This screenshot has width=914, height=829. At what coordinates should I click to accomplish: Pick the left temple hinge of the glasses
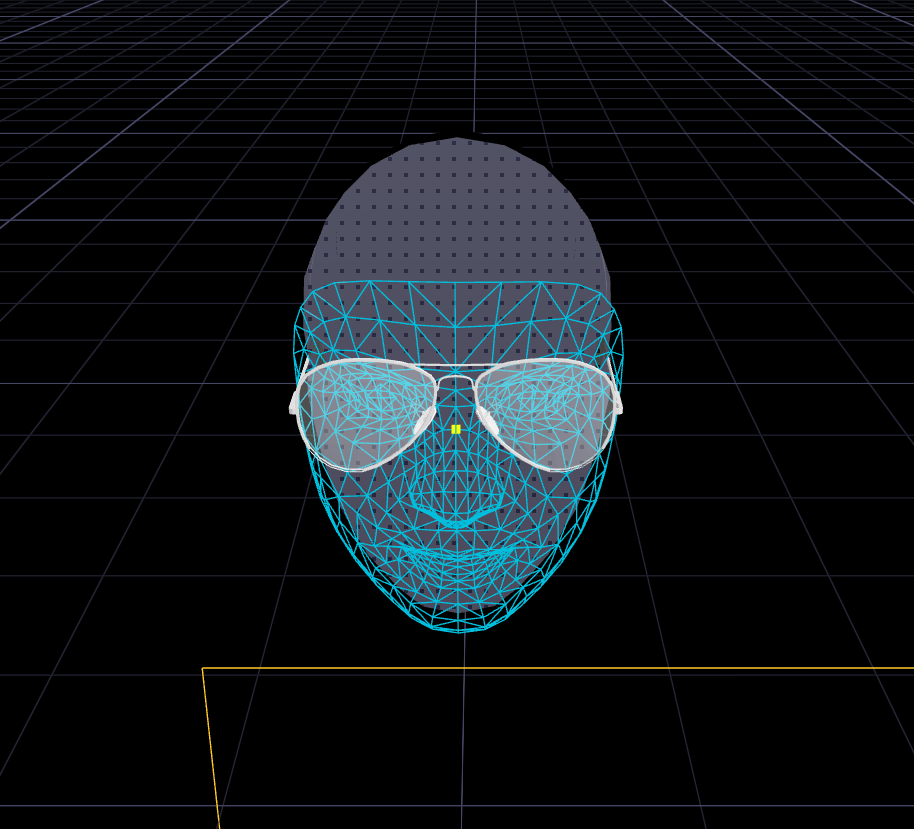295,402
